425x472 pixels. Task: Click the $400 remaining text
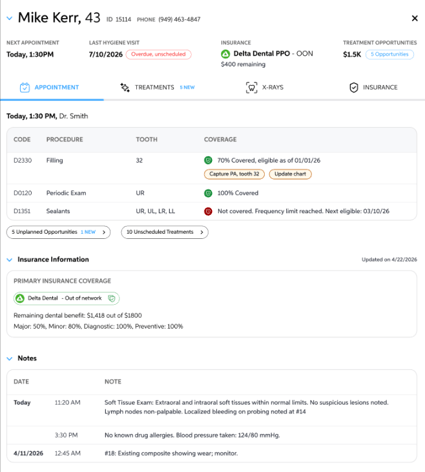click(243, 64)
